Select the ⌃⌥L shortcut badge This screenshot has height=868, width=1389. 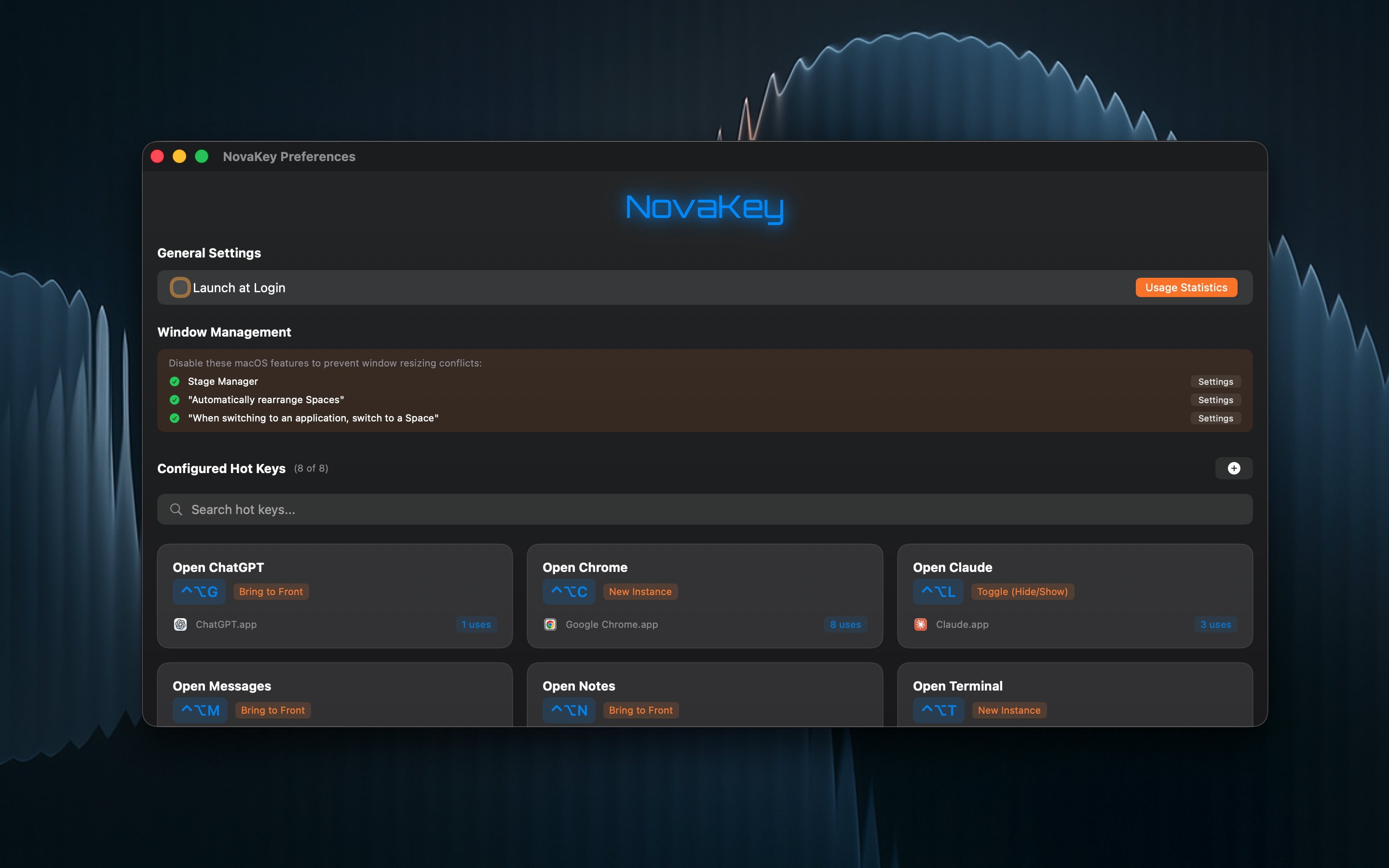(x=938, y=592)
